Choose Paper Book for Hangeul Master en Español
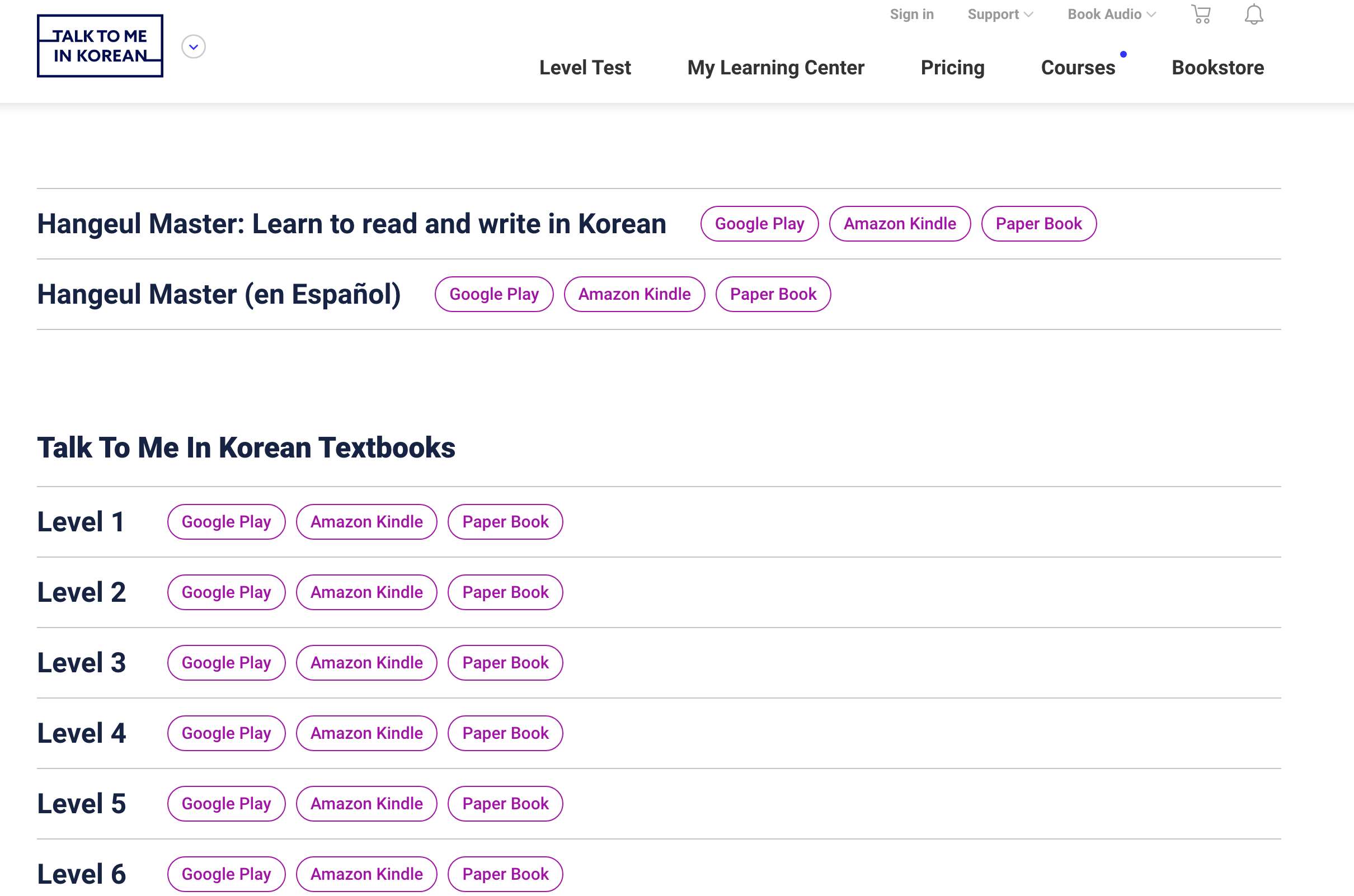Image resolution: width=1354 pixels, height=896 pixels. [x=773, y=294]
